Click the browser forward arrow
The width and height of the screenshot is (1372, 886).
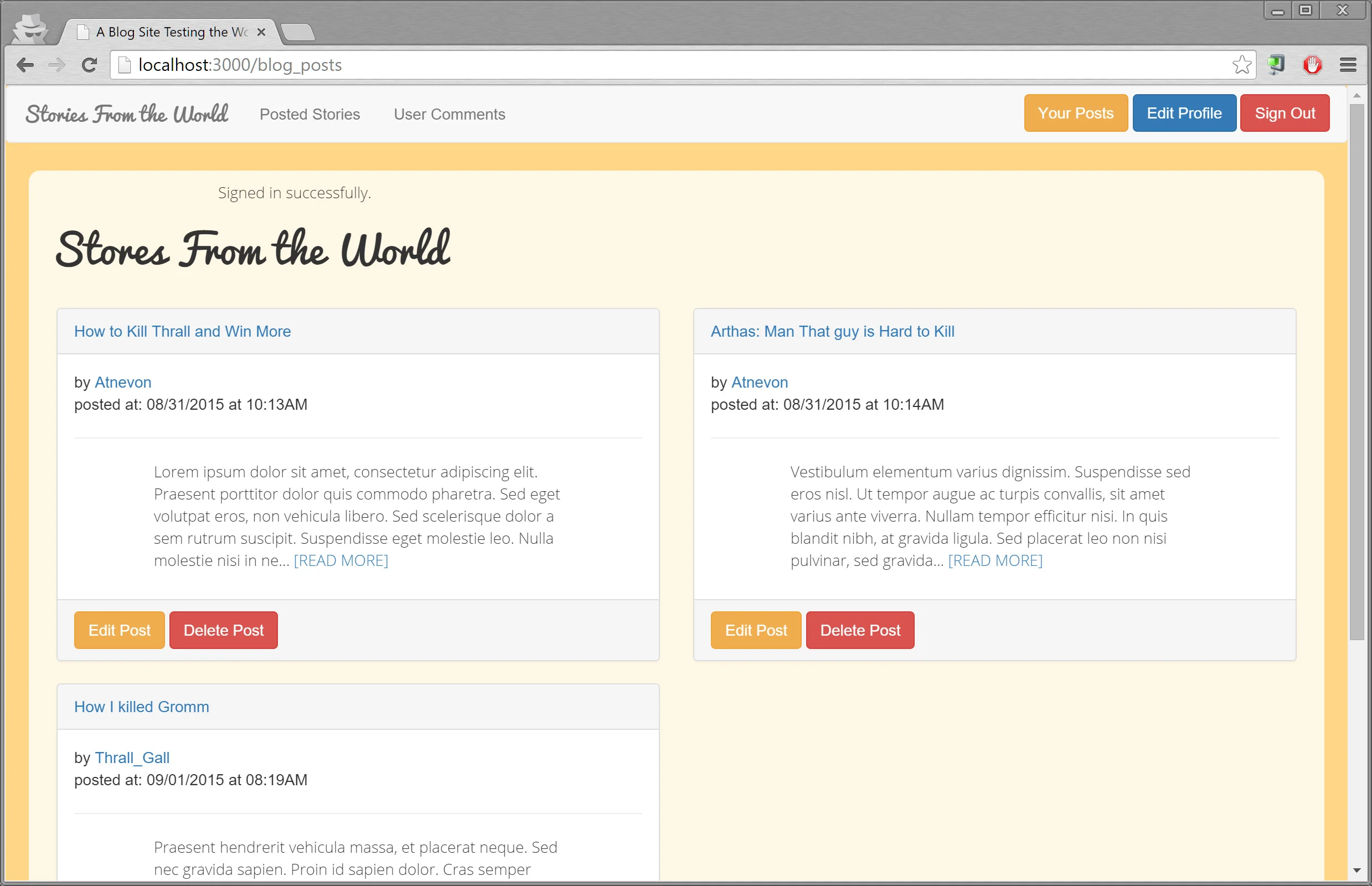click(x=56, y=65)
